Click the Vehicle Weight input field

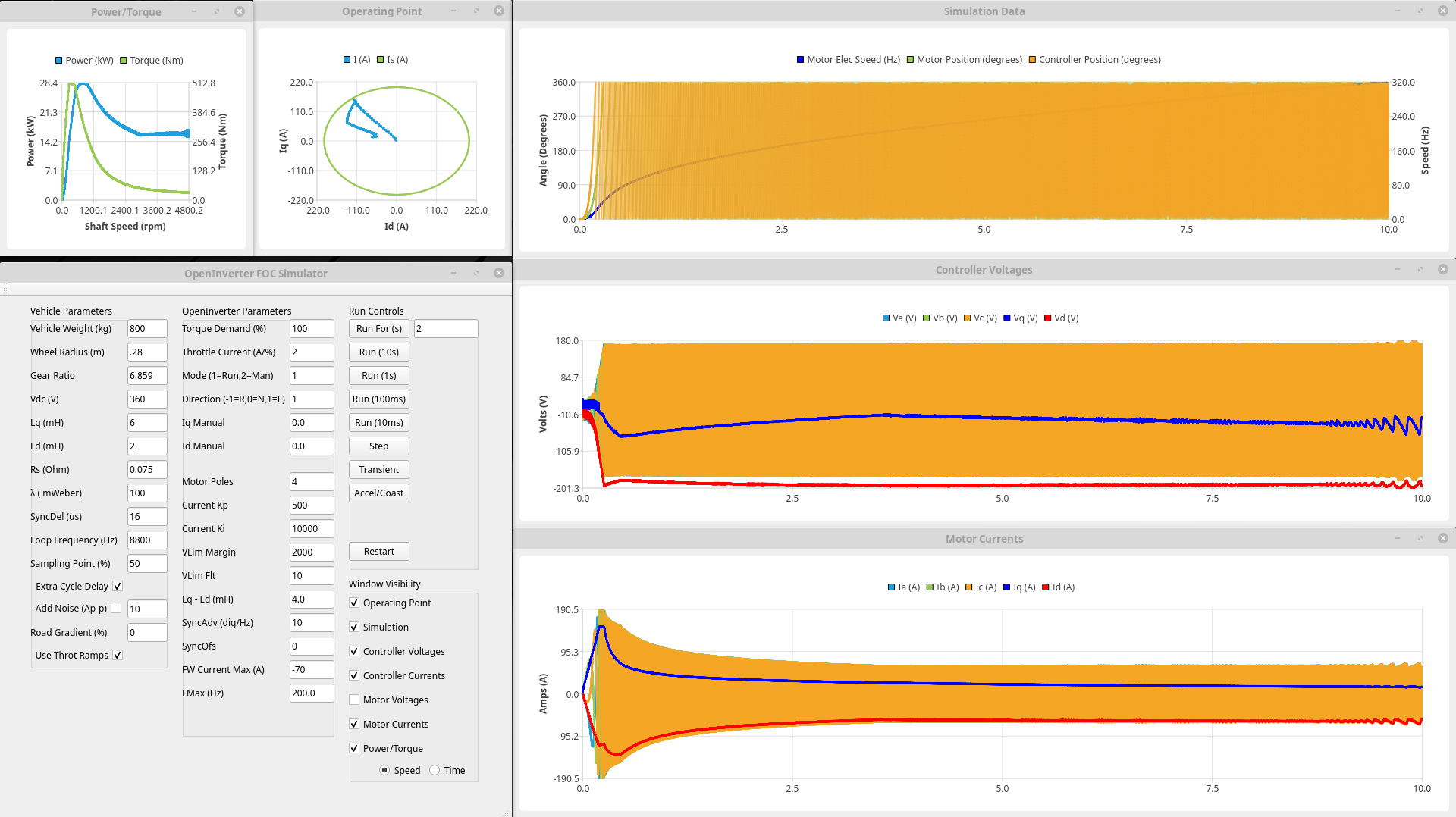146,328
